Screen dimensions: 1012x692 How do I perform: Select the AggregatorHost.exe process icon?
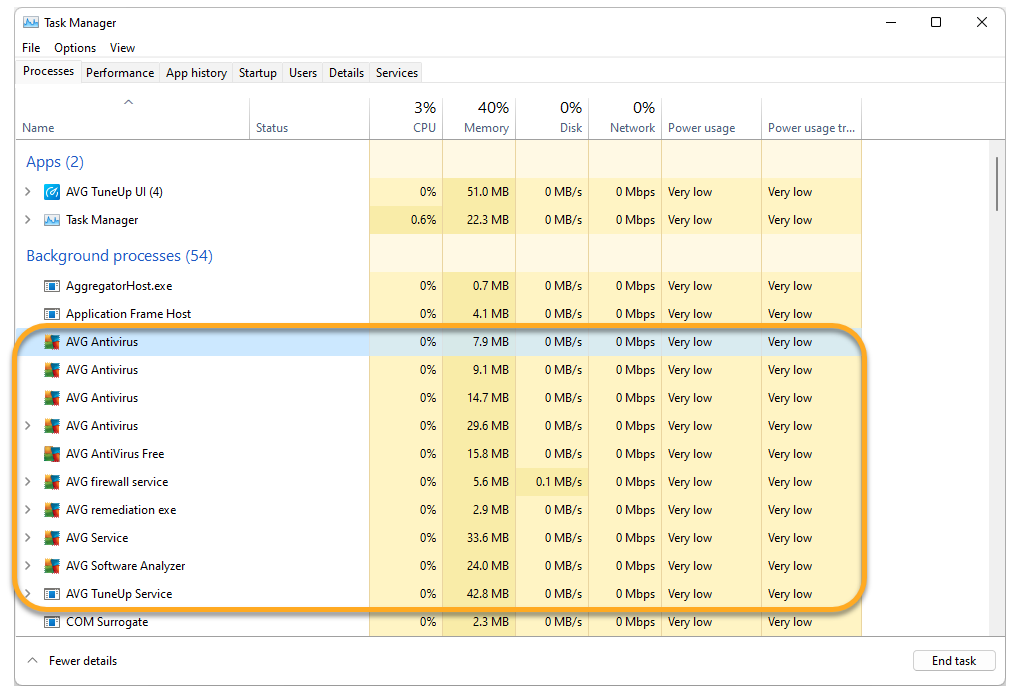pyautogui.click(x=52, y=286)
